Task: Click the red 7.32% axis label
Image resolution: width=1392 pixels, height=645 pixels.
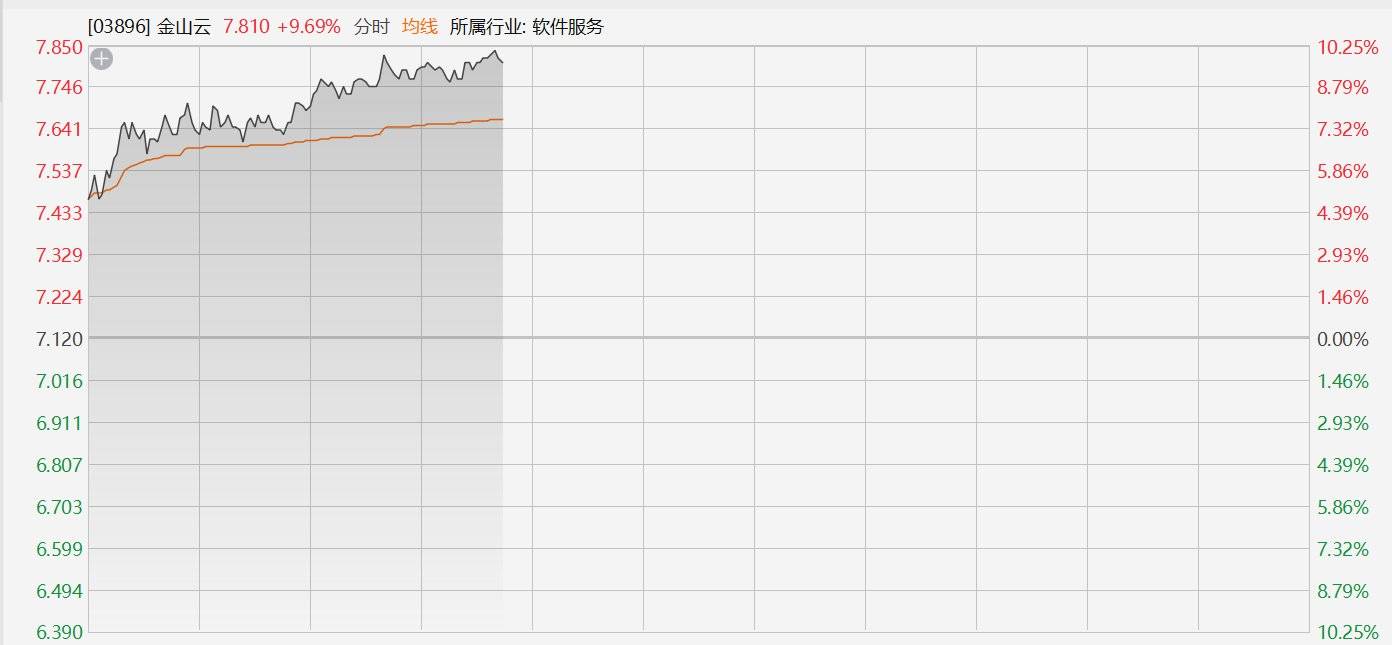Action: pos(1342,130)
